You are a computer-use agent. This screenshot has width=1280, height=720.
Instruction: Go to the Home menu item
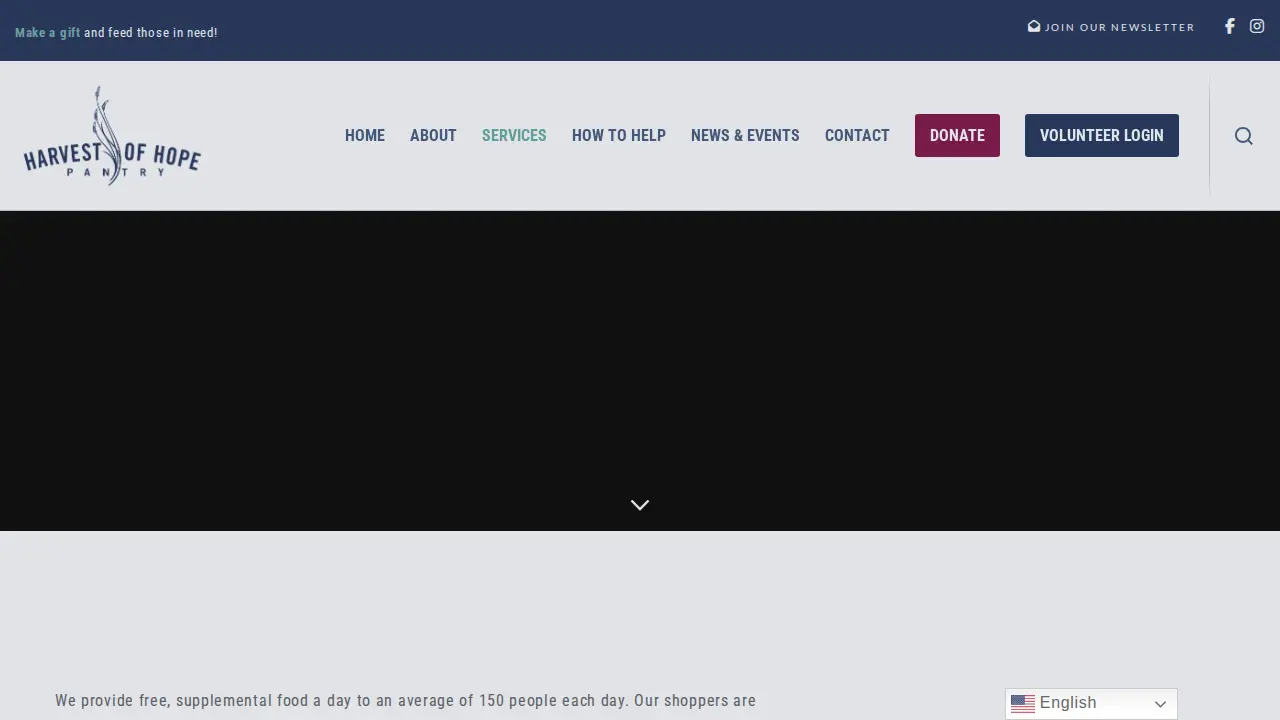point(365,135)
